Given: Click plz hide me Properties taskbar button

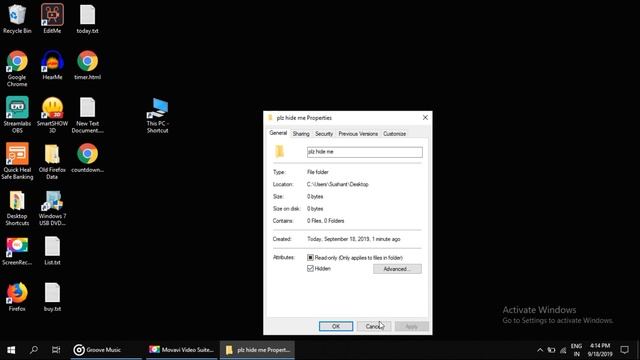Looking at the screenshot, I should pos(257,350).
